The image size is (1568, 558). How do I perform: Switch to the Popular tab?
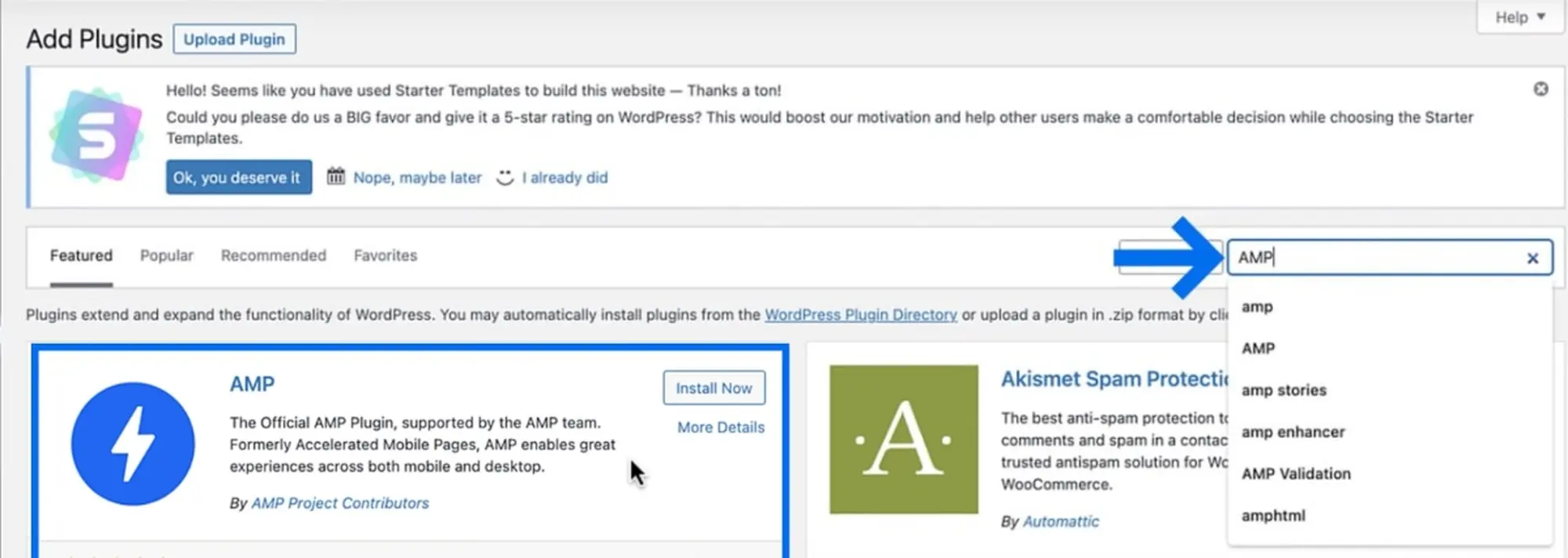pos(166,255)
